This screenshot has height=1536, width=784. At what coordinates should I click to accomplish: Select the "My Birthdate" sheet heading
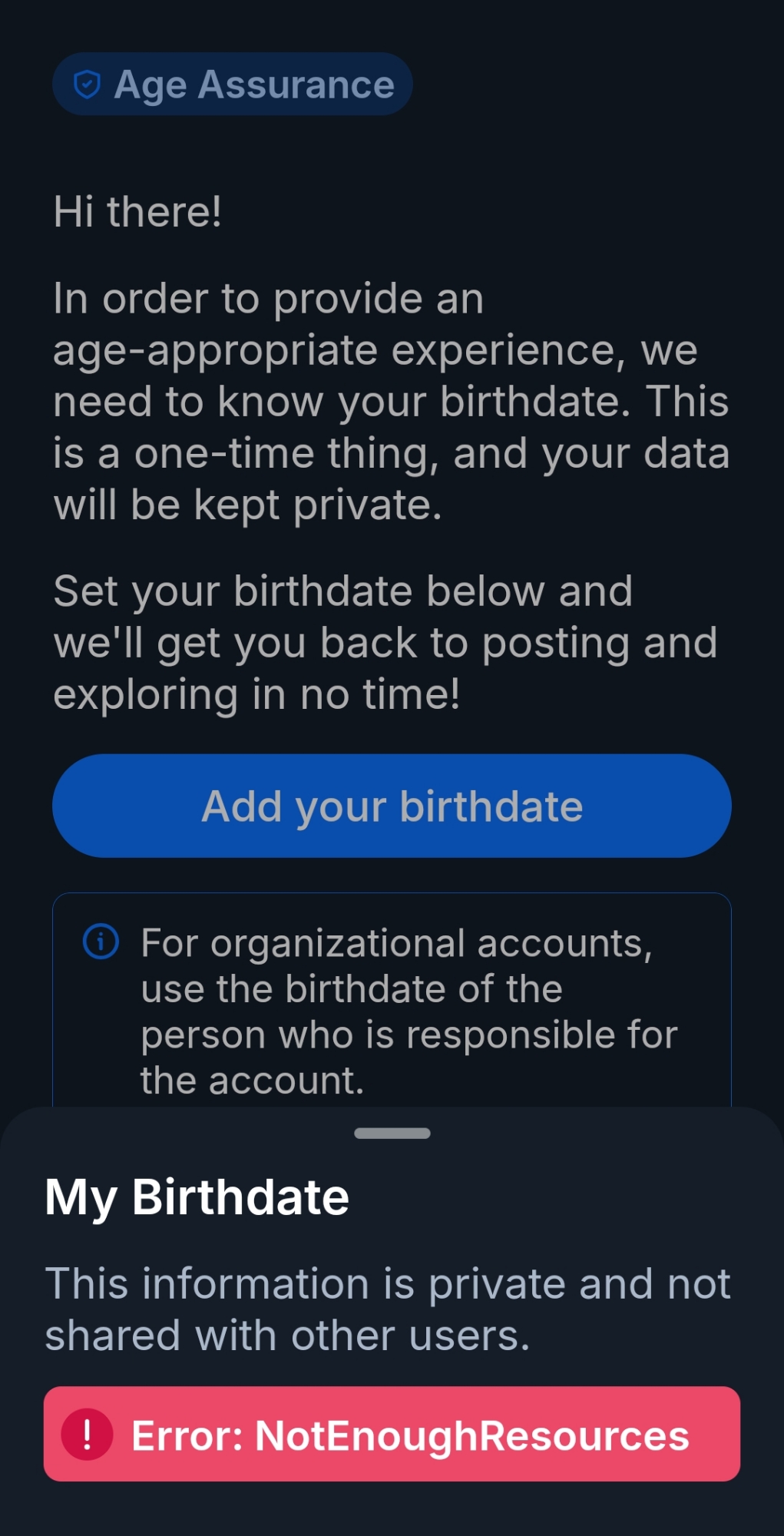click(197, 1197)
